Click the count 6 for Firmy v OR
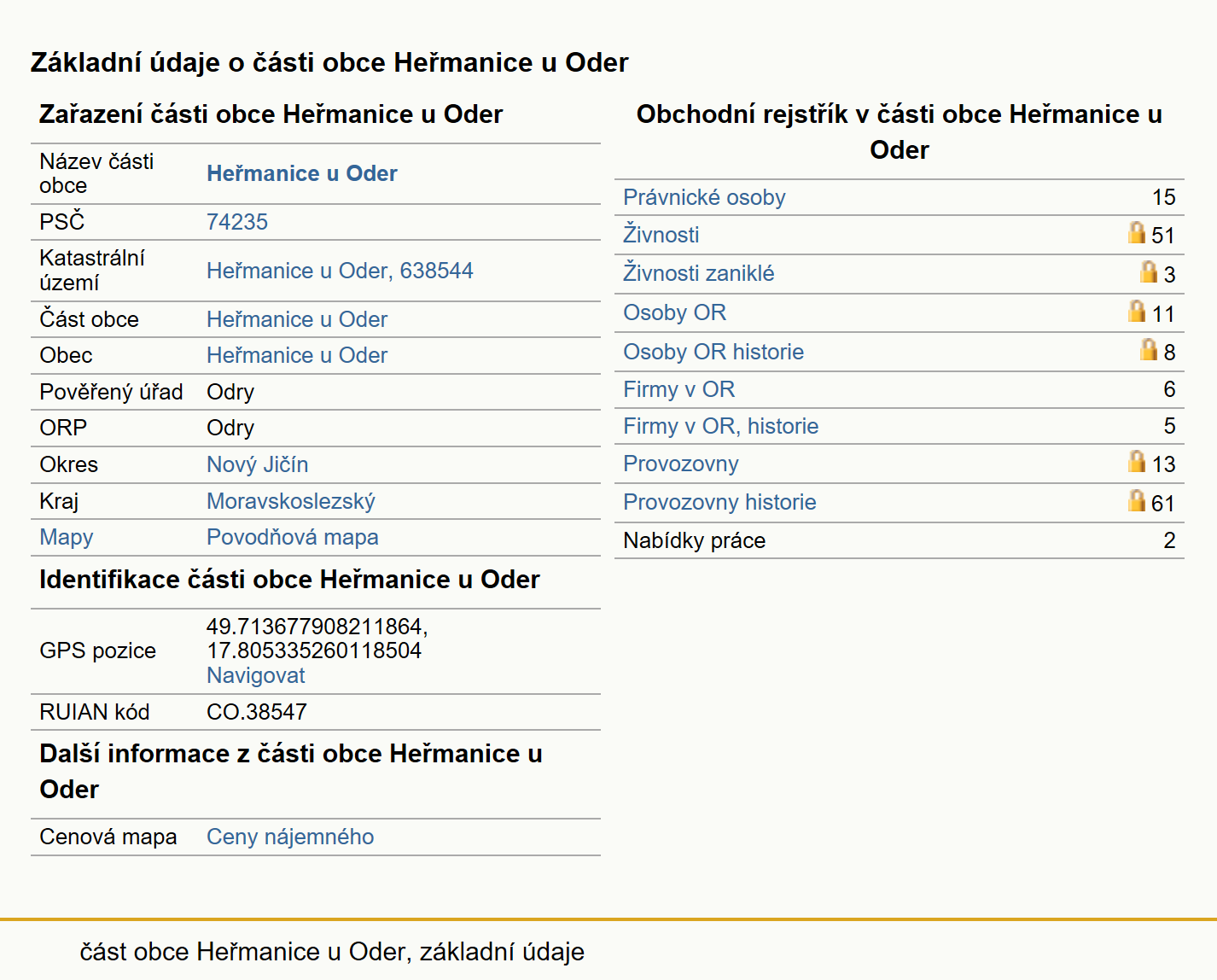This screenshot has width=1217, height=980. [1169, 389]
